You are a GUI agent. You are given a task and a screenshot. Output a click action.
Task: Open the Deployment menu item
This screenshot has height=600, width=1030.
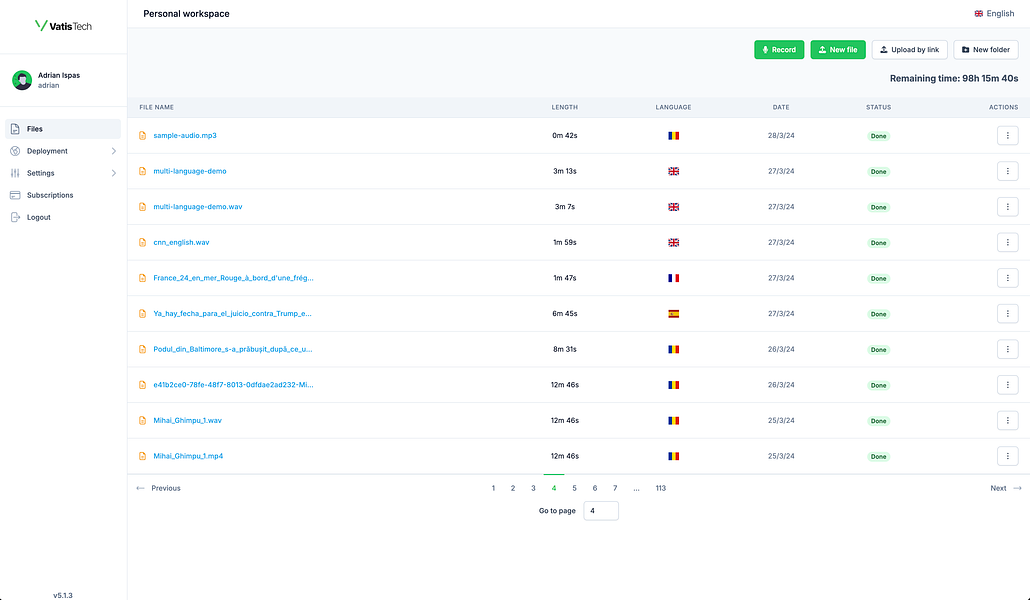63,151
